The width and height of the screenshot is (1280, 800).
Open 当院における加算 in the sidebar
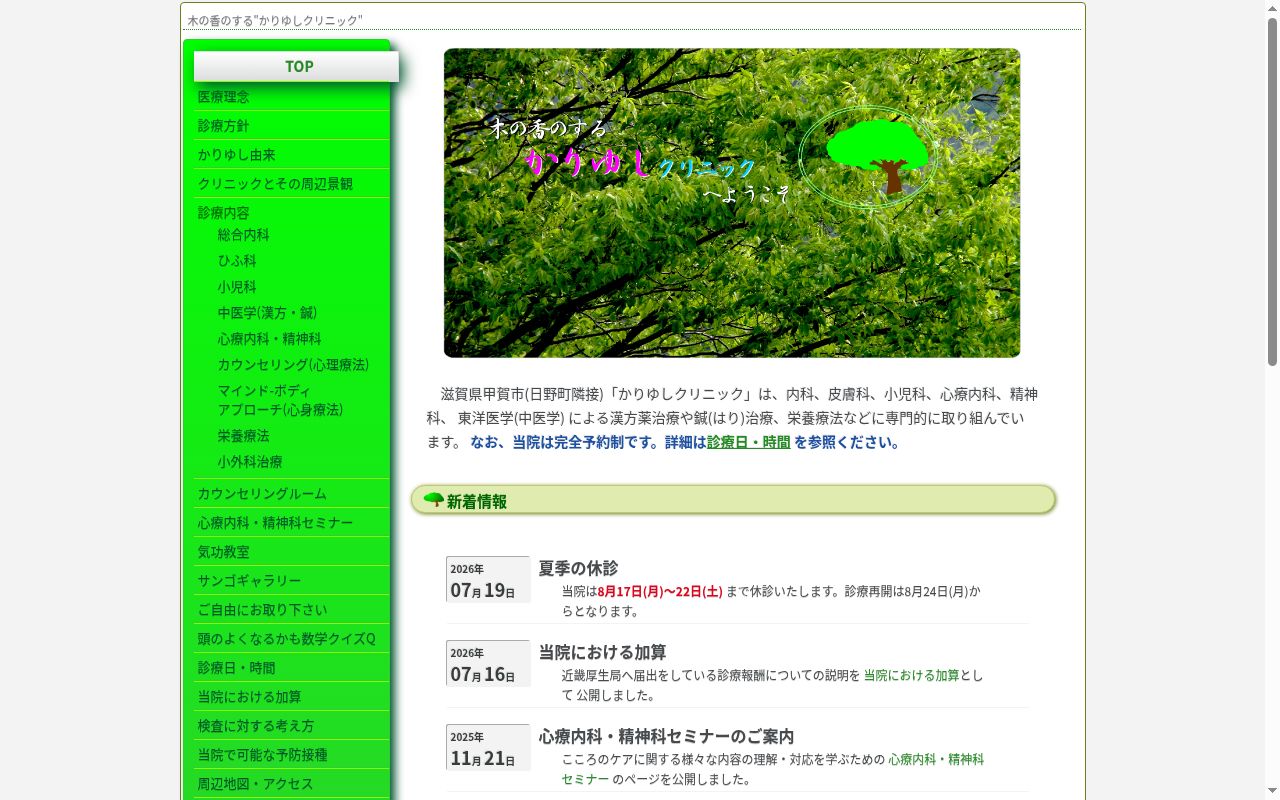pyautogui.click(x=291, y=697)
